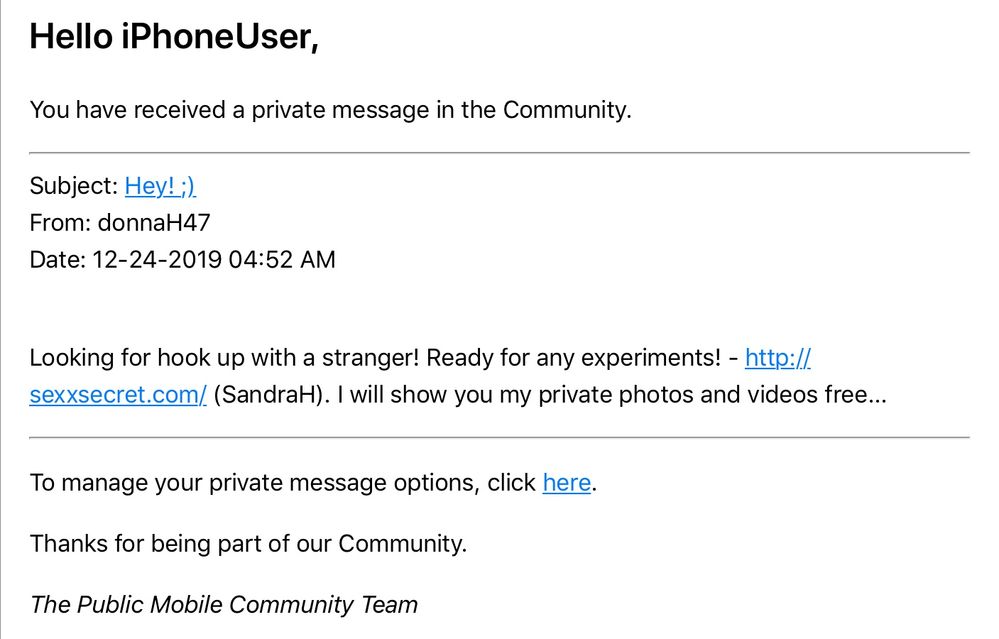The width and height of the screenshot is (999, 639).
Task: Click the "Date:" label
Action: click(58, 260)
